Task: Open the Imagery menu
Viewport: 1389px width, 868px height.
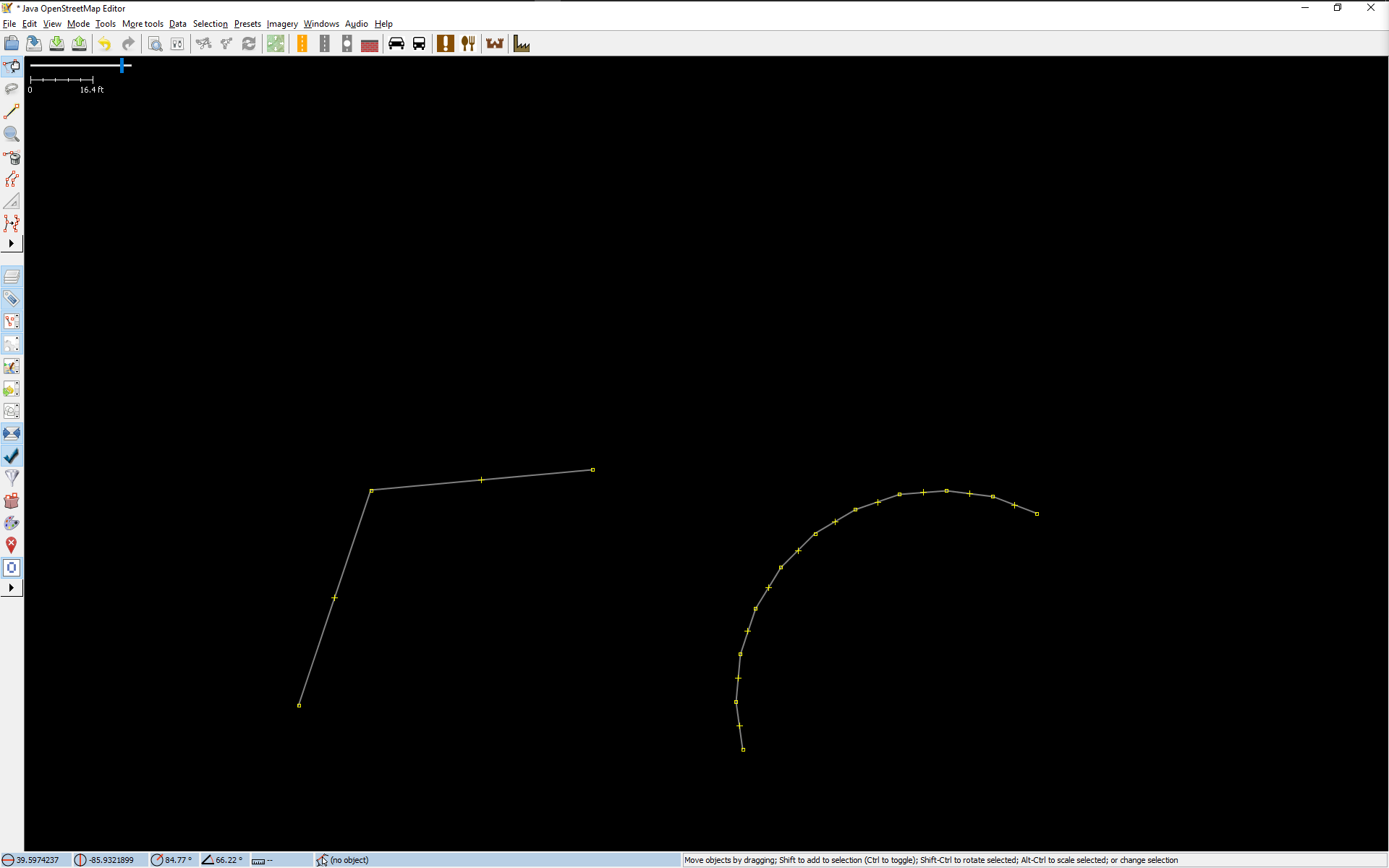Action: pyautogui.click(x=282, y=24)
